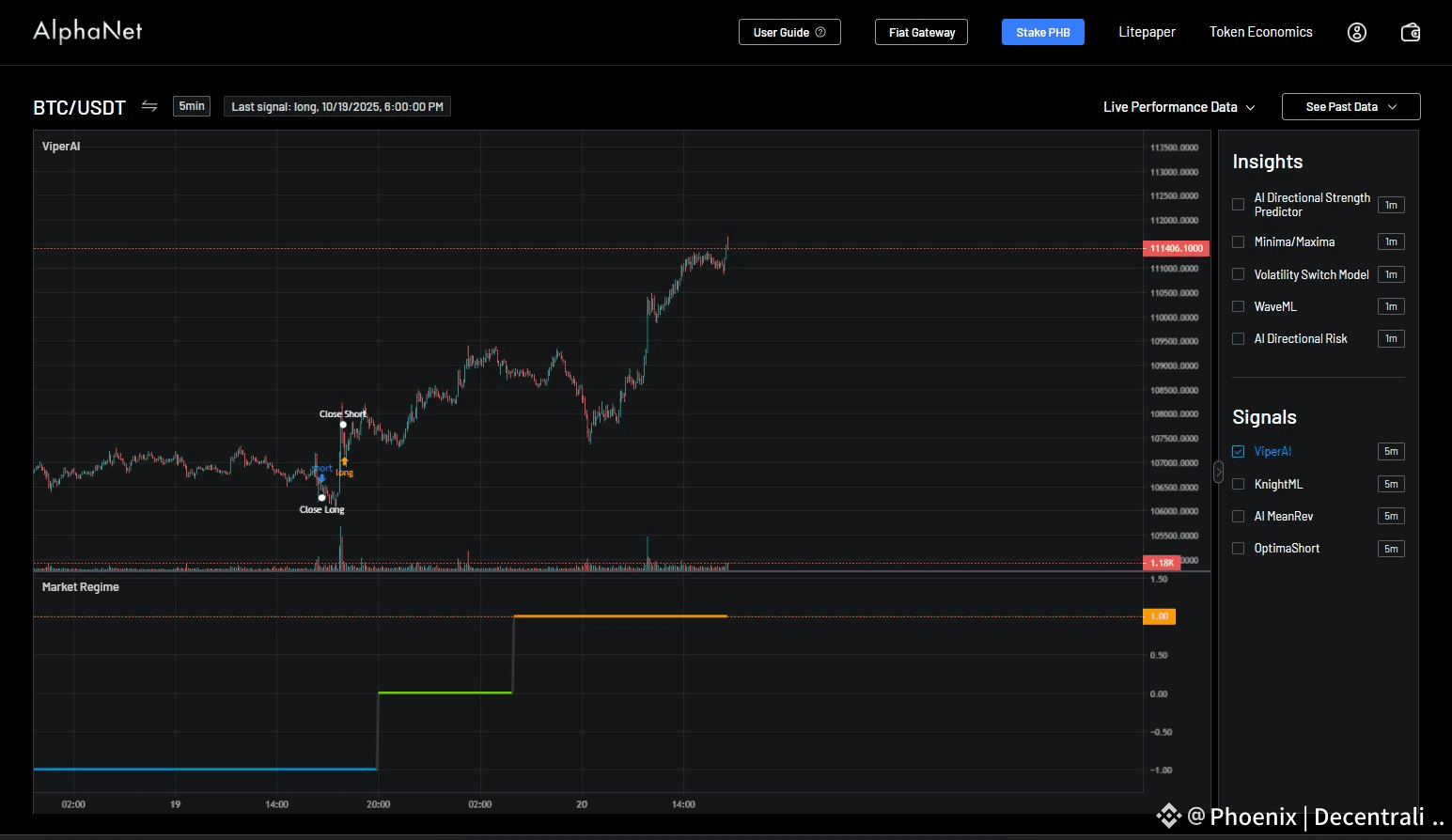The width and height of the screenshot is (1452, 840).
Task: Open 5m timeframe beside AI MeanRev
Action: click(x=1391, y=516)
